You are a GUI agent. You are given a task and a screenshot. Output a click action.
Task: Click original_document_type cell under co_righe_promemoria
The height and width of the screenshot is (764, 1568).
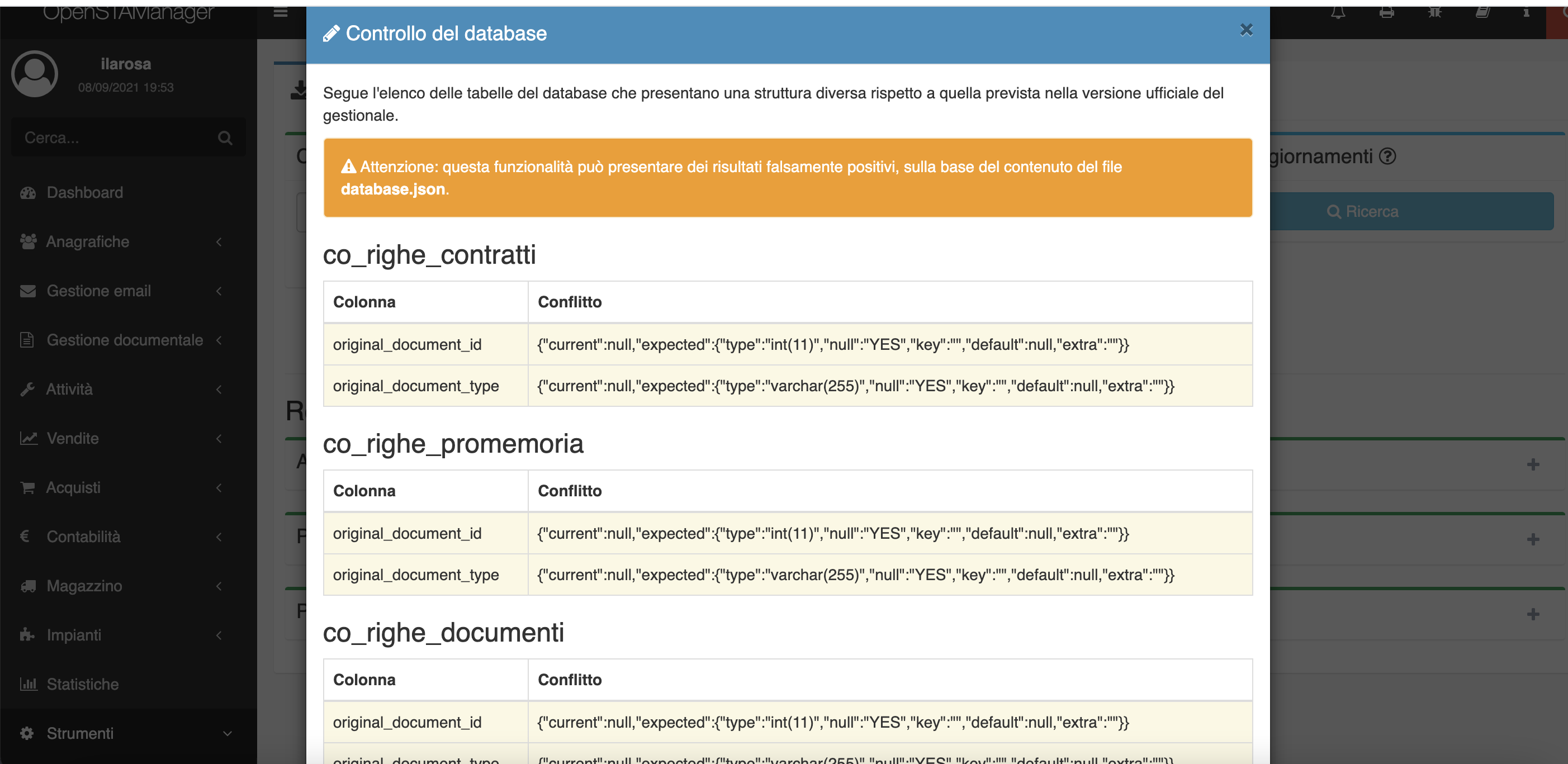coord(425,575)
